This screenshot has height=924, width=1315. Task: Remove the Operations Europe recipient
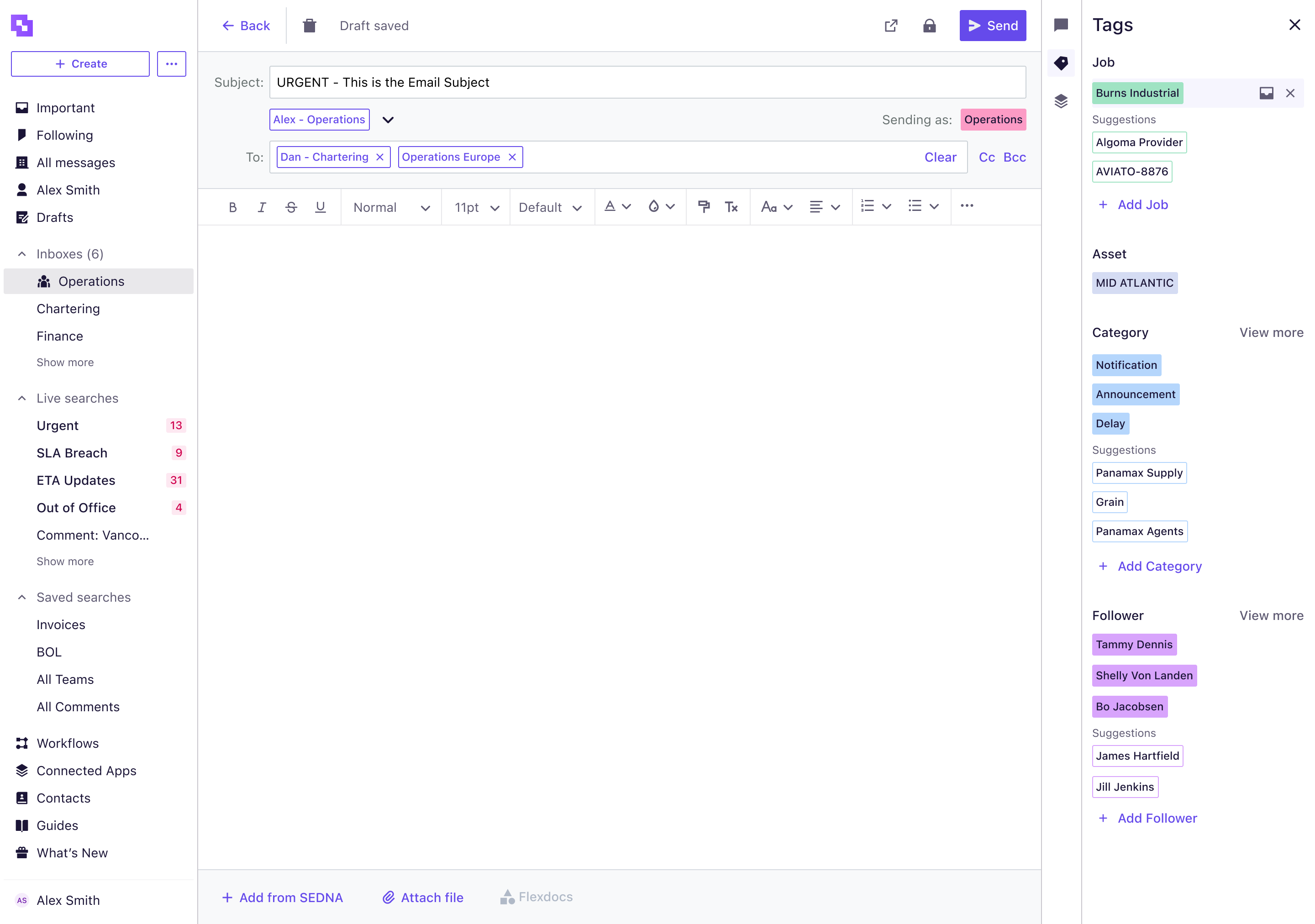click(512, 156)
